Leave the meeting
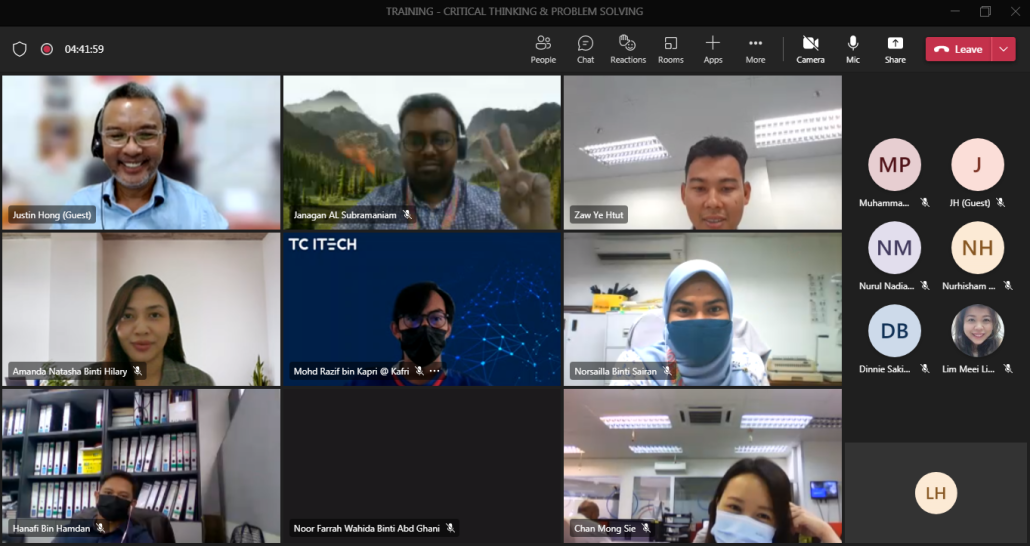1030x546 pixels. 958,49
